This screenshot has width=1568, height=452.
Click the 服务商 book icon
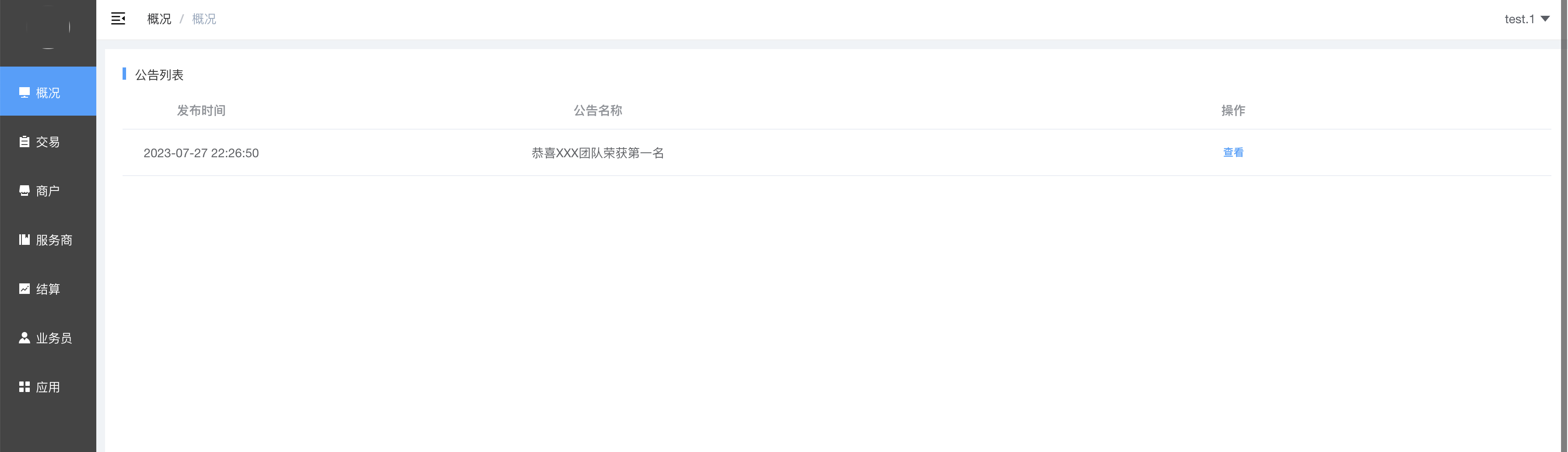click(25, 240)
